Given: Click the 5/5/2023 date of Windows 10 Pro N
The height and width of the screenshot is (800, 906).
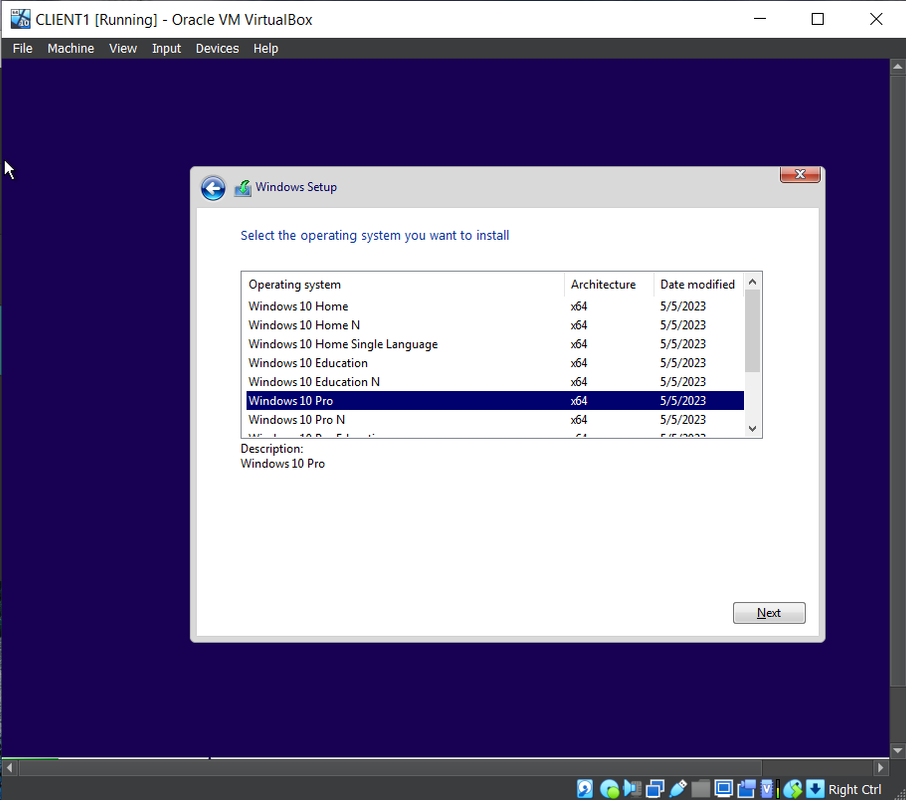Looking at the screenshot, I should pyautogui.click(x=683, y=420).
